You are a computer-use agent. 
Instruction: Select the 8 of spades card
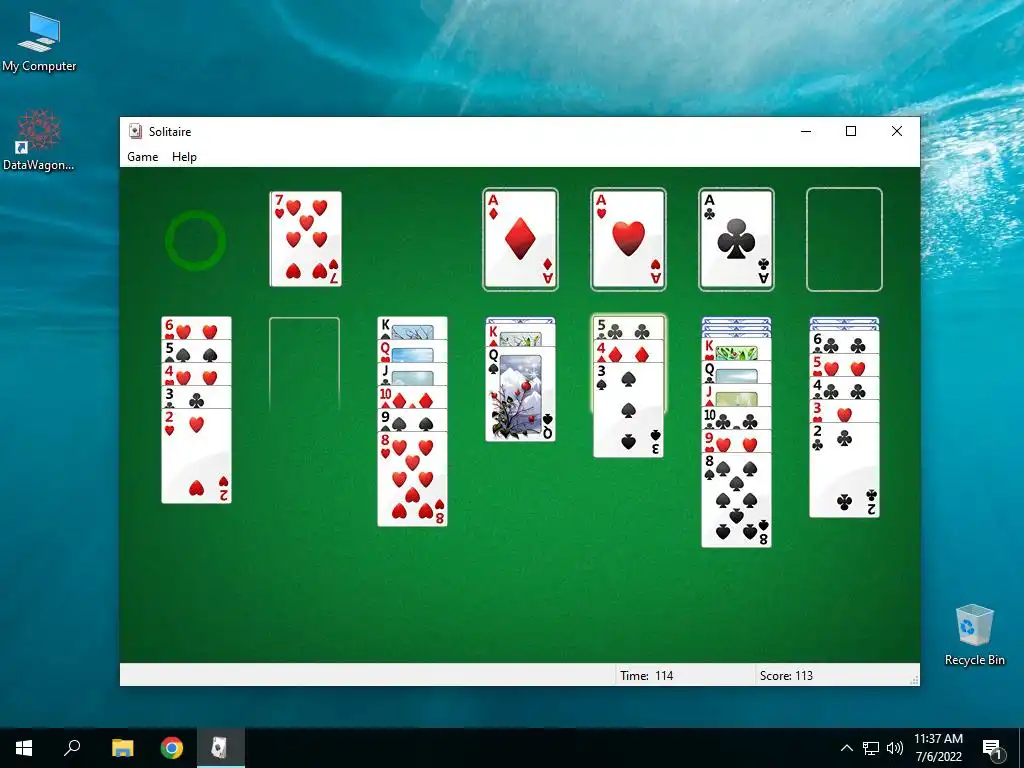(x=736, y=500)
